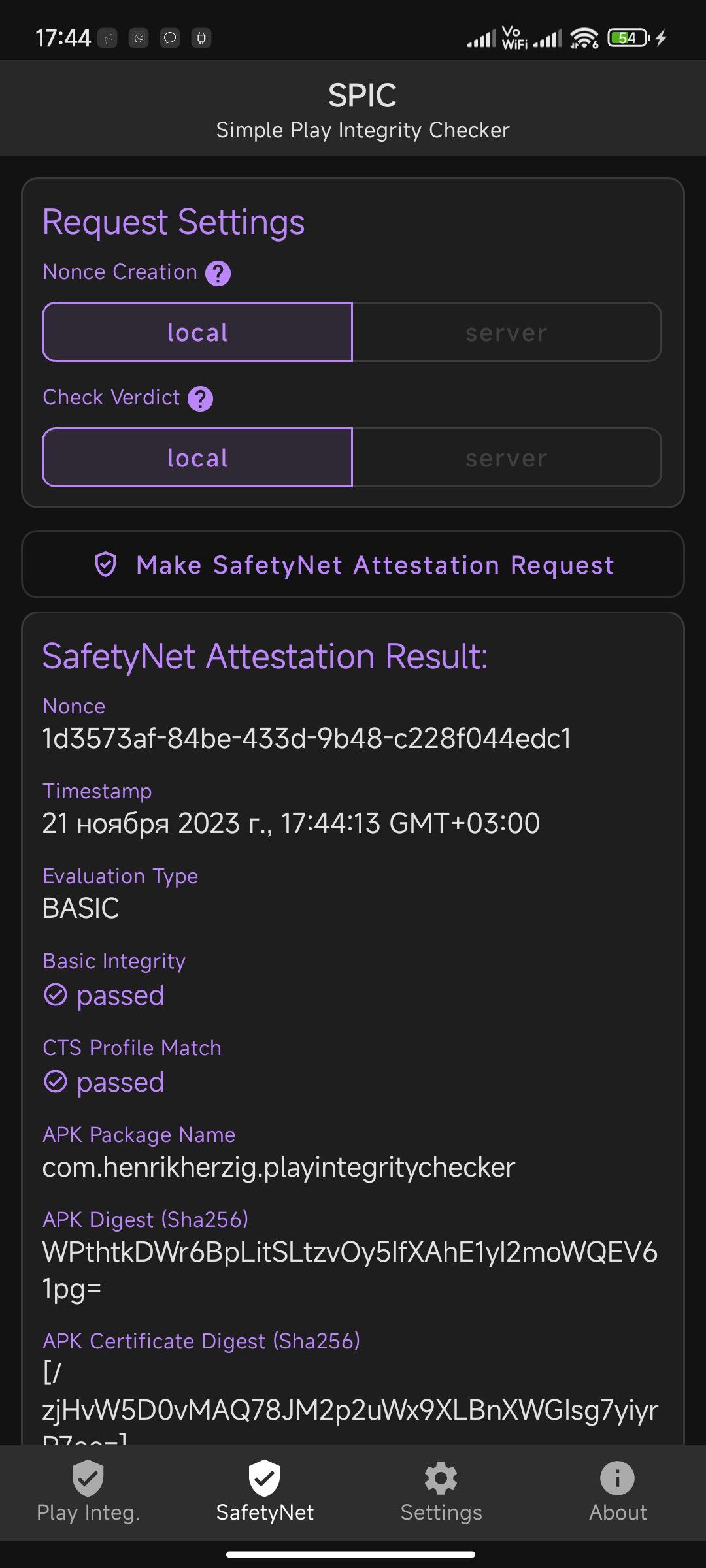This screenshot has width=706, height=1568.
Task: Tap the APK package name text
Action: [x=279, y=1168]
